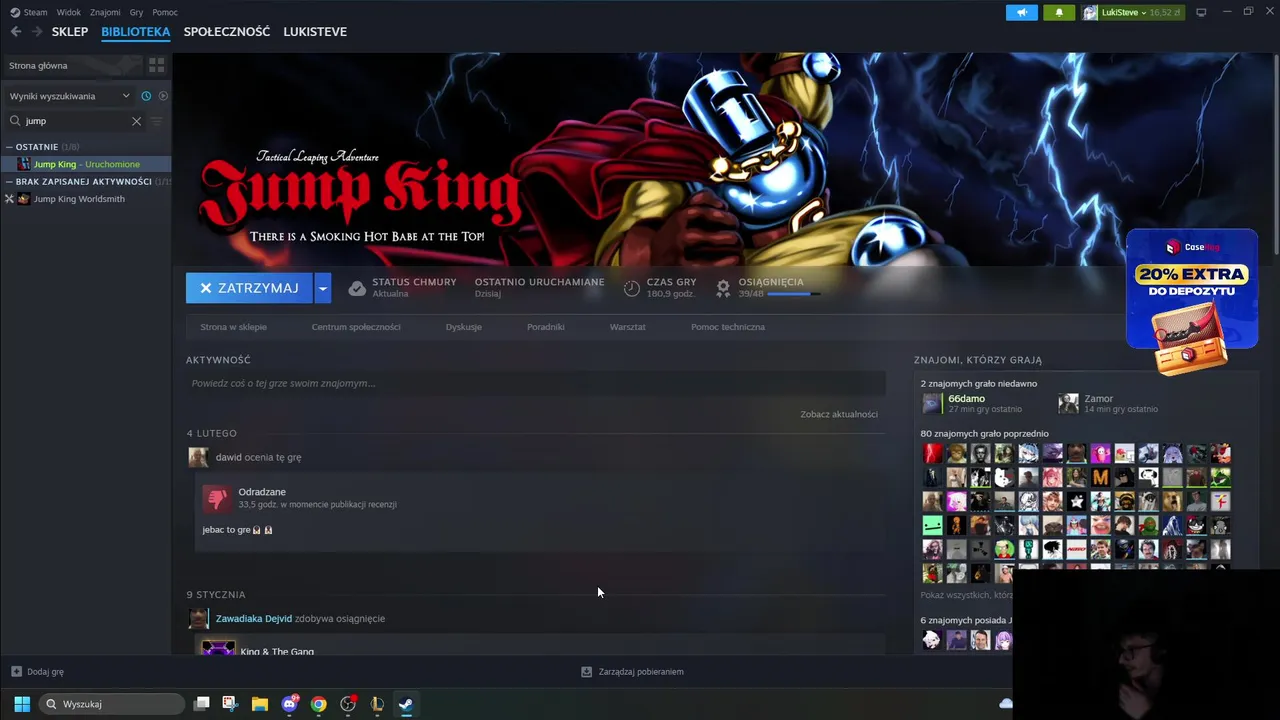Go to BIBLIOTEKA section
The image size is (1280, 720).
tap(136, 32)
